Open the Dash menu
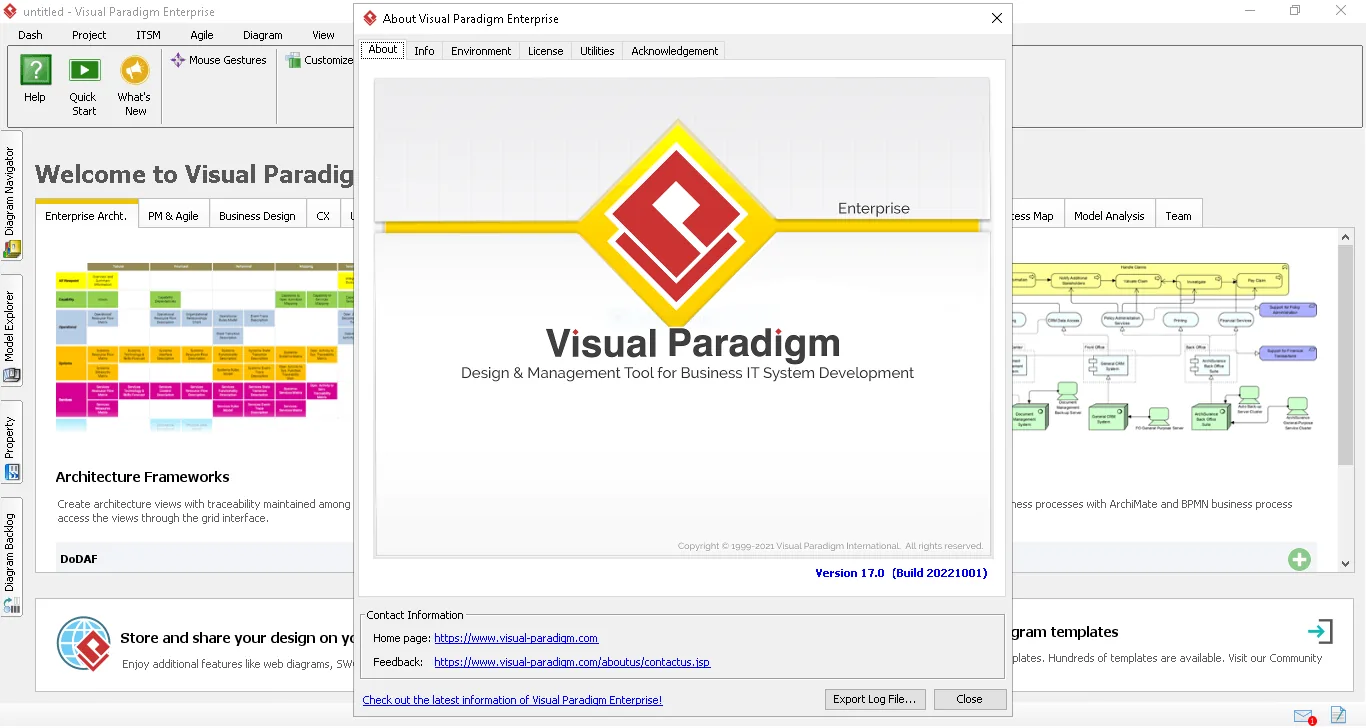The image size is (1366, 728). click(x=30, y=35)
